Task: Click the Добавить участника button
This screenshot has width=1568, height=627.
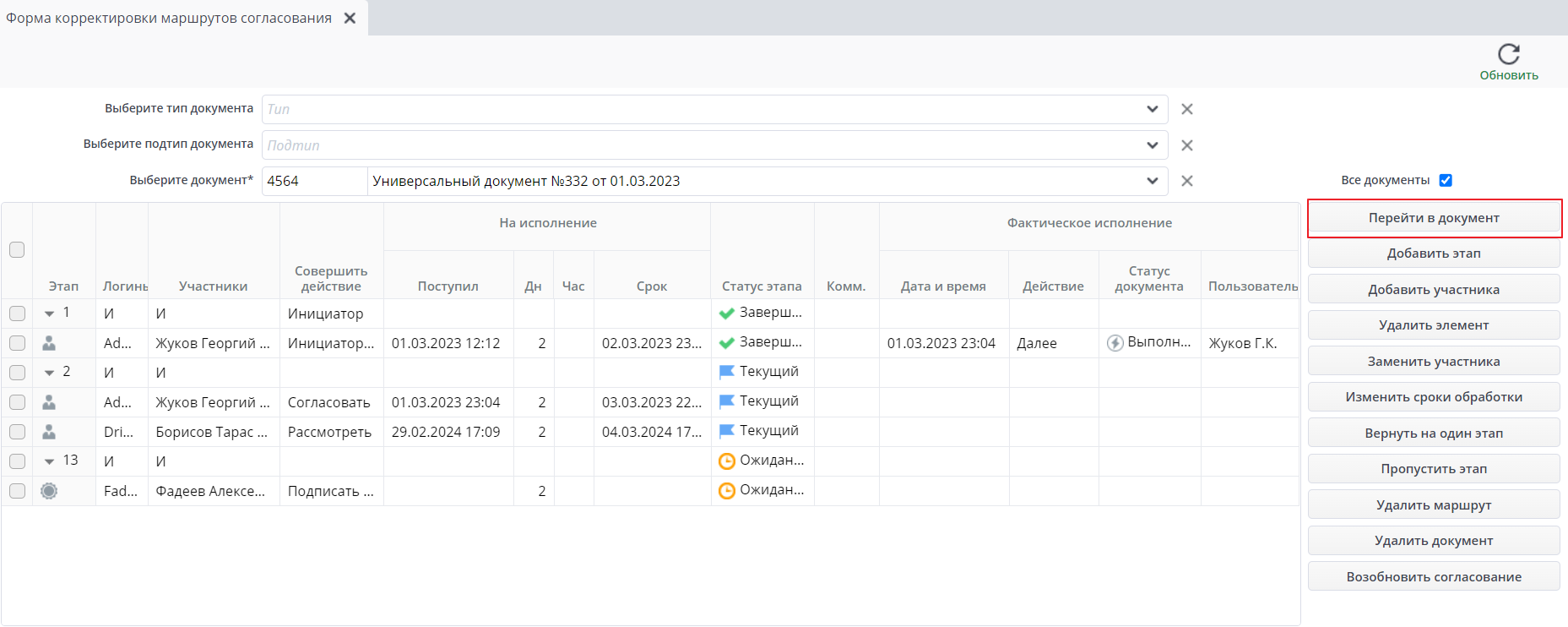Action: (x=1434, y=290)
